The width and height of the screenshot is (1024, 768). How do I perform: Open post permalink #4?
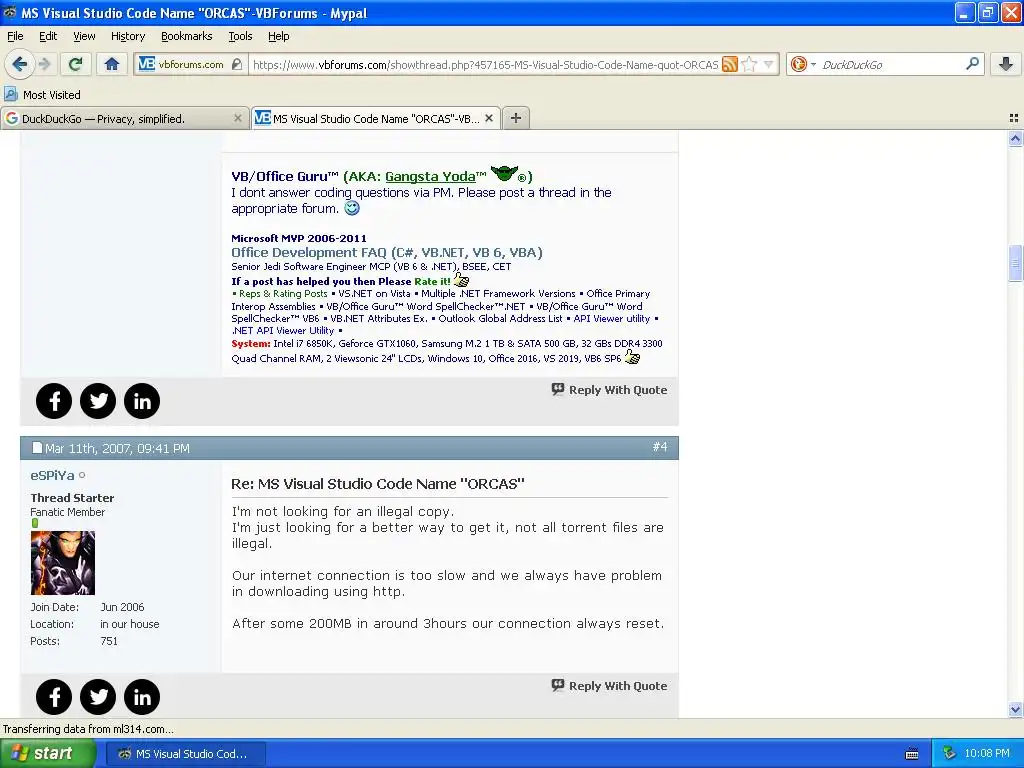tap(660, 447)
